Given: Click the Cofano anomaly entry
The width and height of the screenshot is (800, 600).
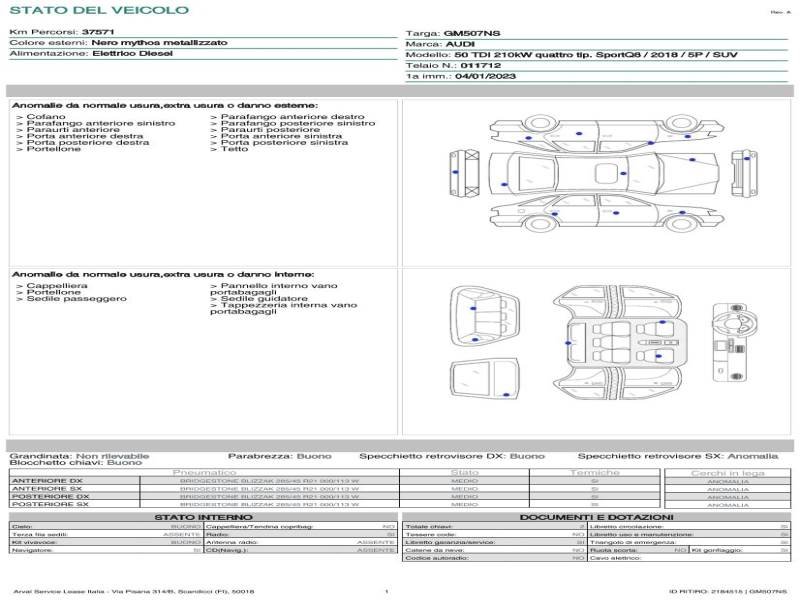Looking at the screenshot, I should click(46, 117).
